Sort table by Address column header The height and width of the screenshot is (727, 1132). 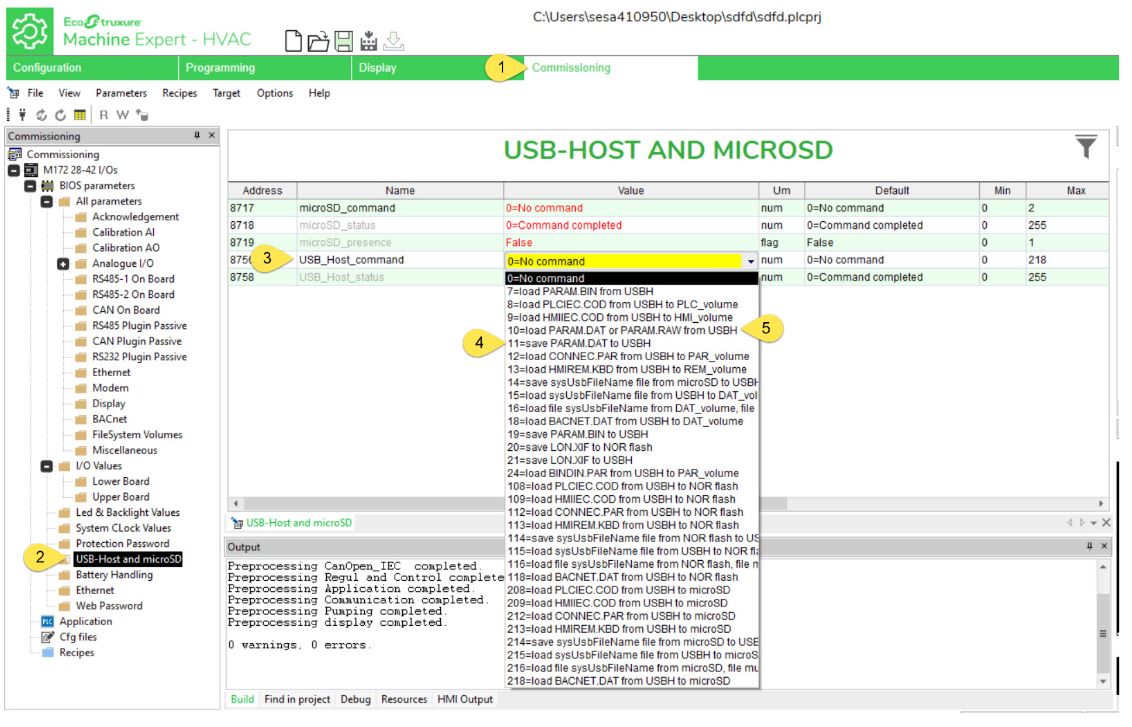262,191
